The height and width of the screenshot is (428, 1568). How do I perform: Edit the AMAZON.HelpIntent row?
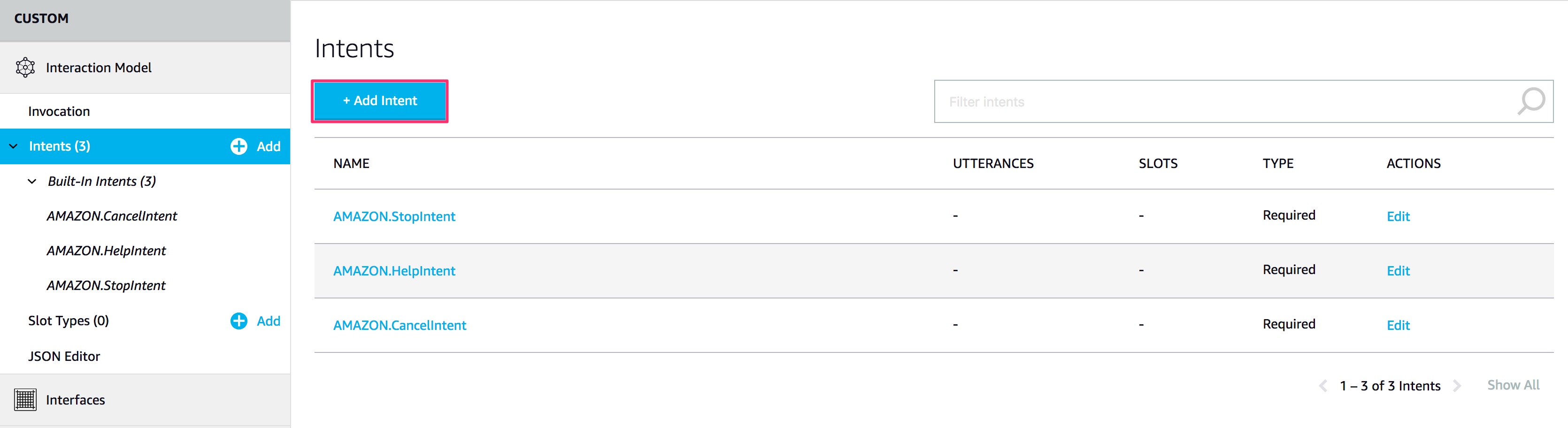click(x=1398, y=271)
